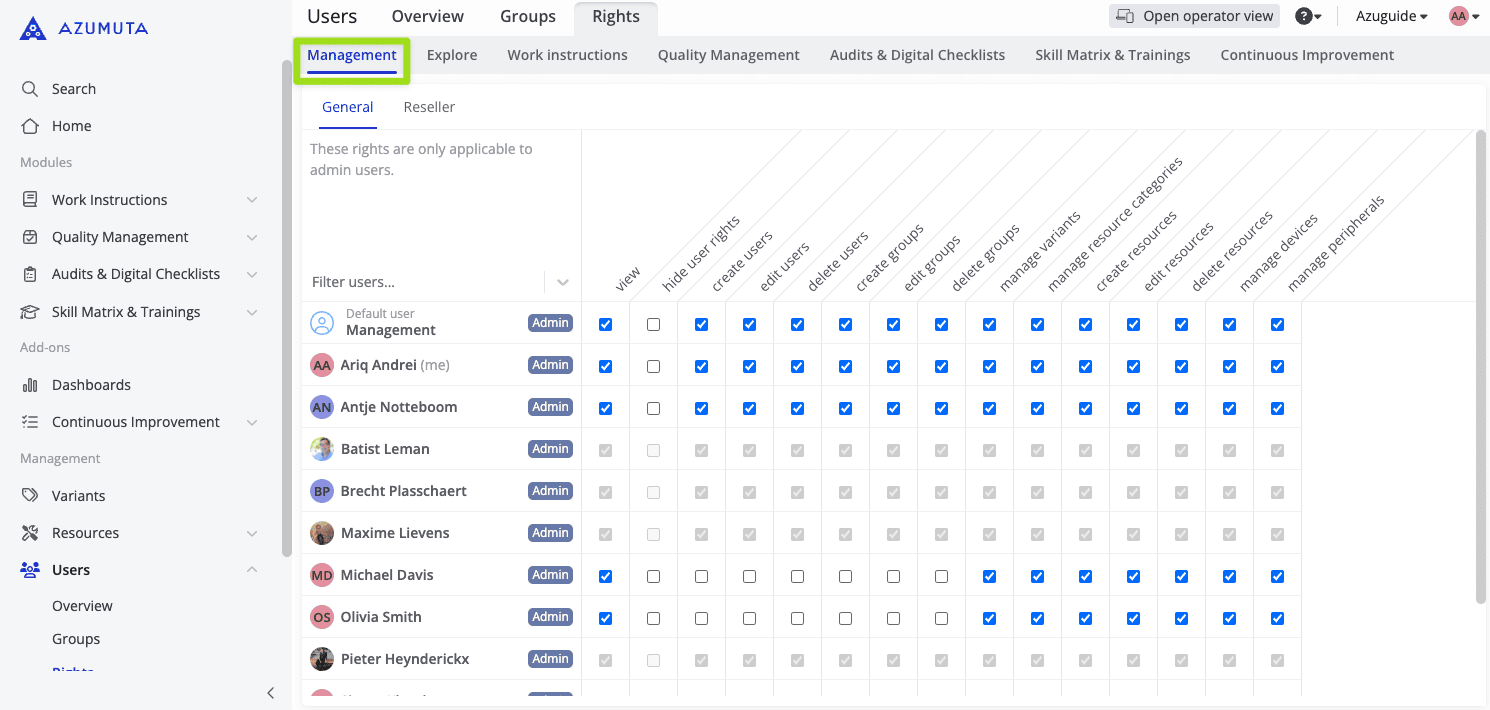Open the Work Instructions module icon
Viewport: 1490px width, 710px height.
tap(30, 199)
